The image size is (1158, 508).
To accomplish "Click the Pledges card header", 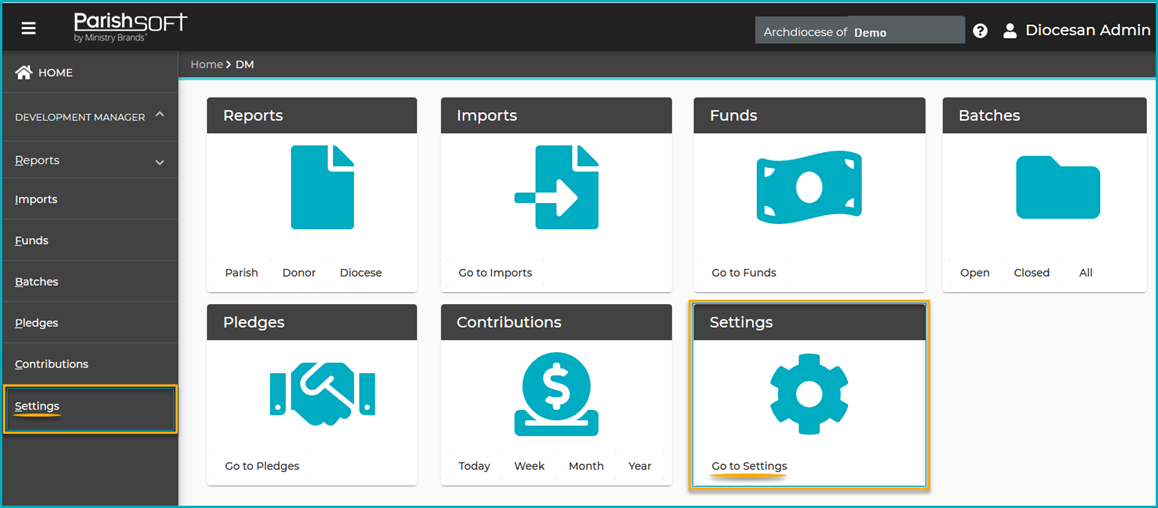I will pos(312,323).
